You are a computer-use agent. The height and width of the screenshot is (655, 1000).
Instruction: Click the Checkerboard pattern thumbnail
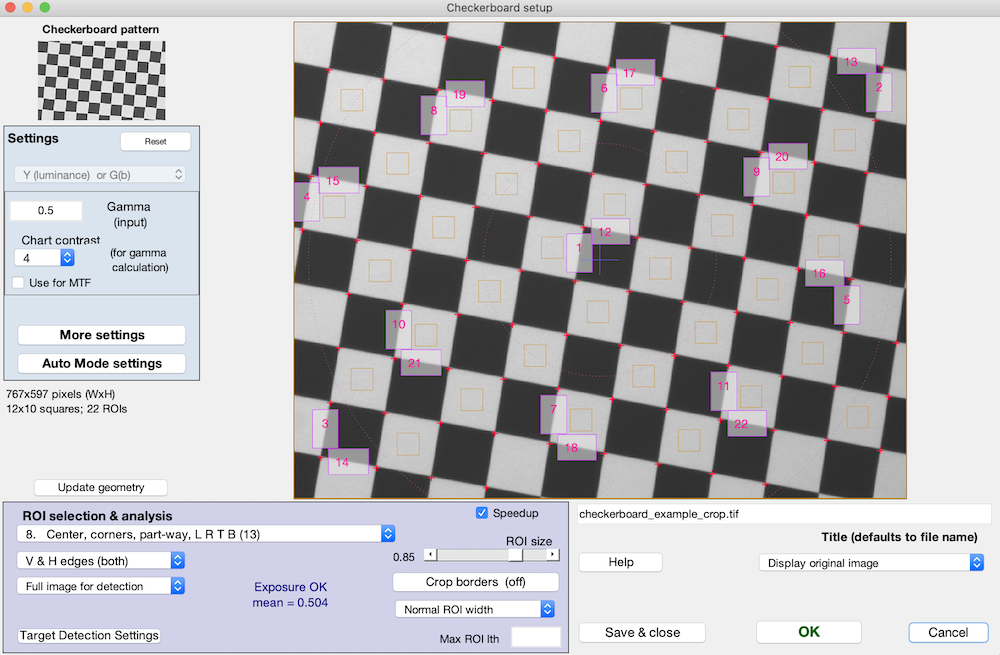click(x=101, y=80)
